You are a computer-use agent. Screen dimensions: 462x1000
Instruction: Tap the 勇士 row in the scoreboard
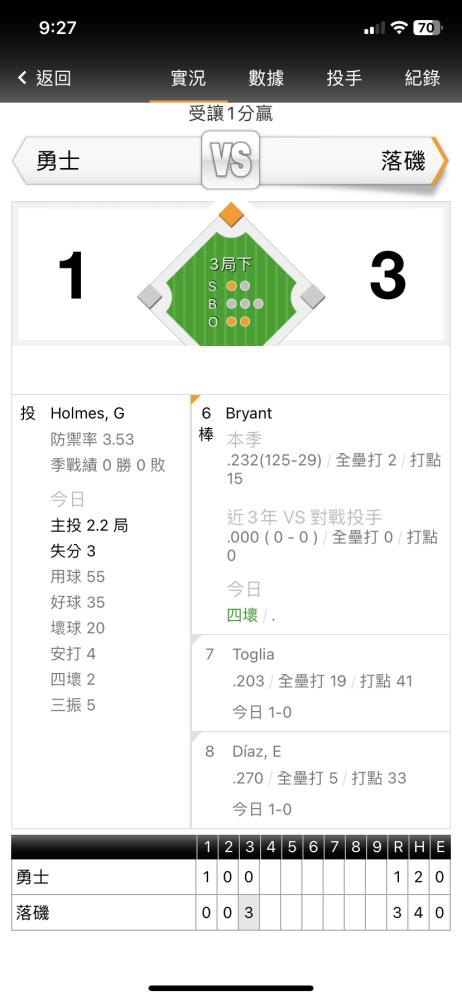(231, 878)
